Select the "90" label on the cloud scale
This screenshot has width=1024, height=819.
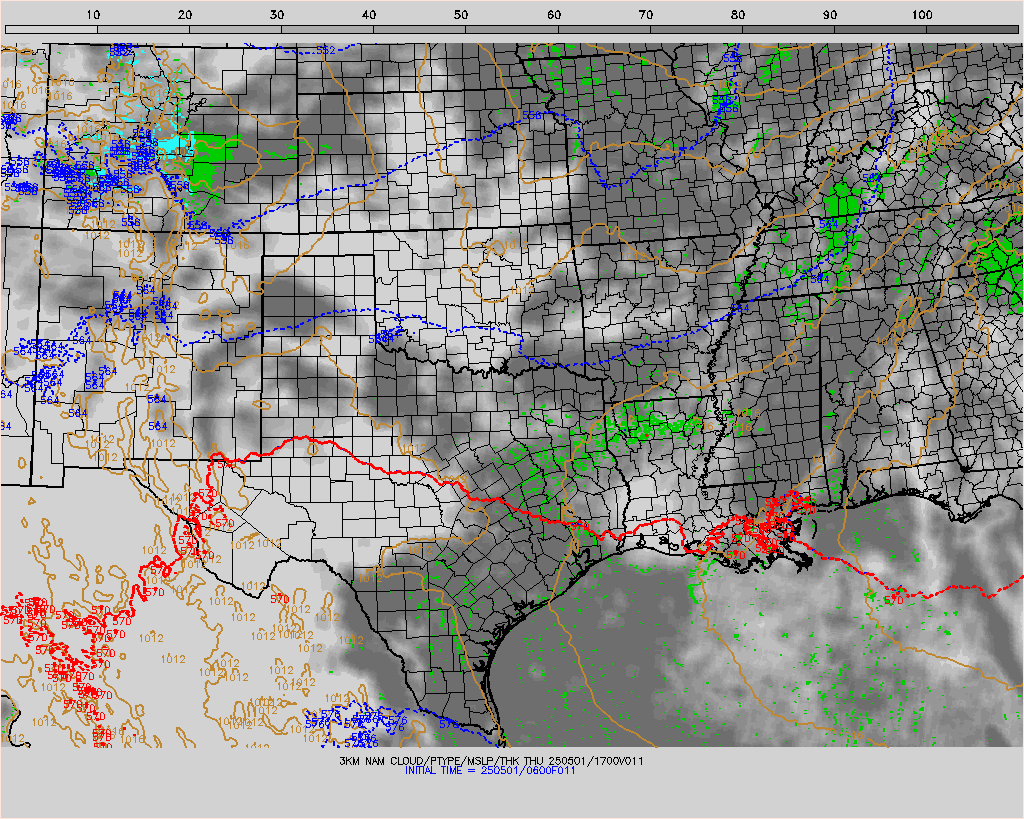pos(830,14)
